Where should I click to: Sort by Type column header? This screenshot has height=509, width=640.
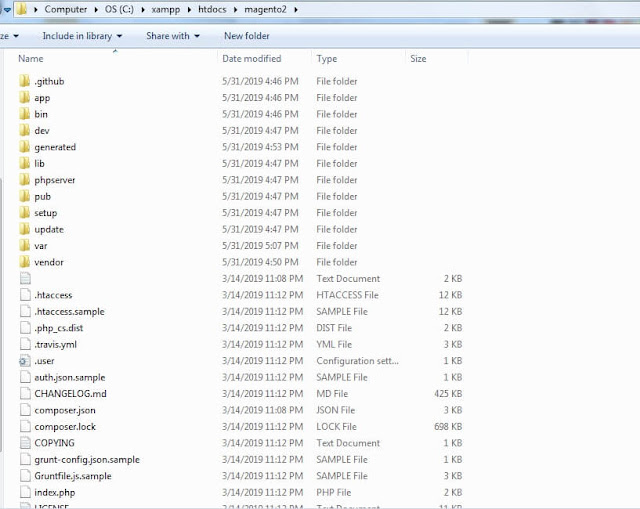(x=327, y=59)
